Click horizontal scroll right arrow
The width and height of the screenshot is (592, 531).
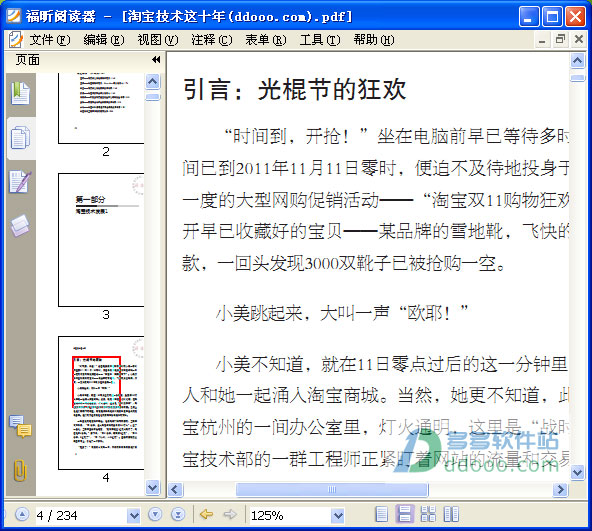560,489
